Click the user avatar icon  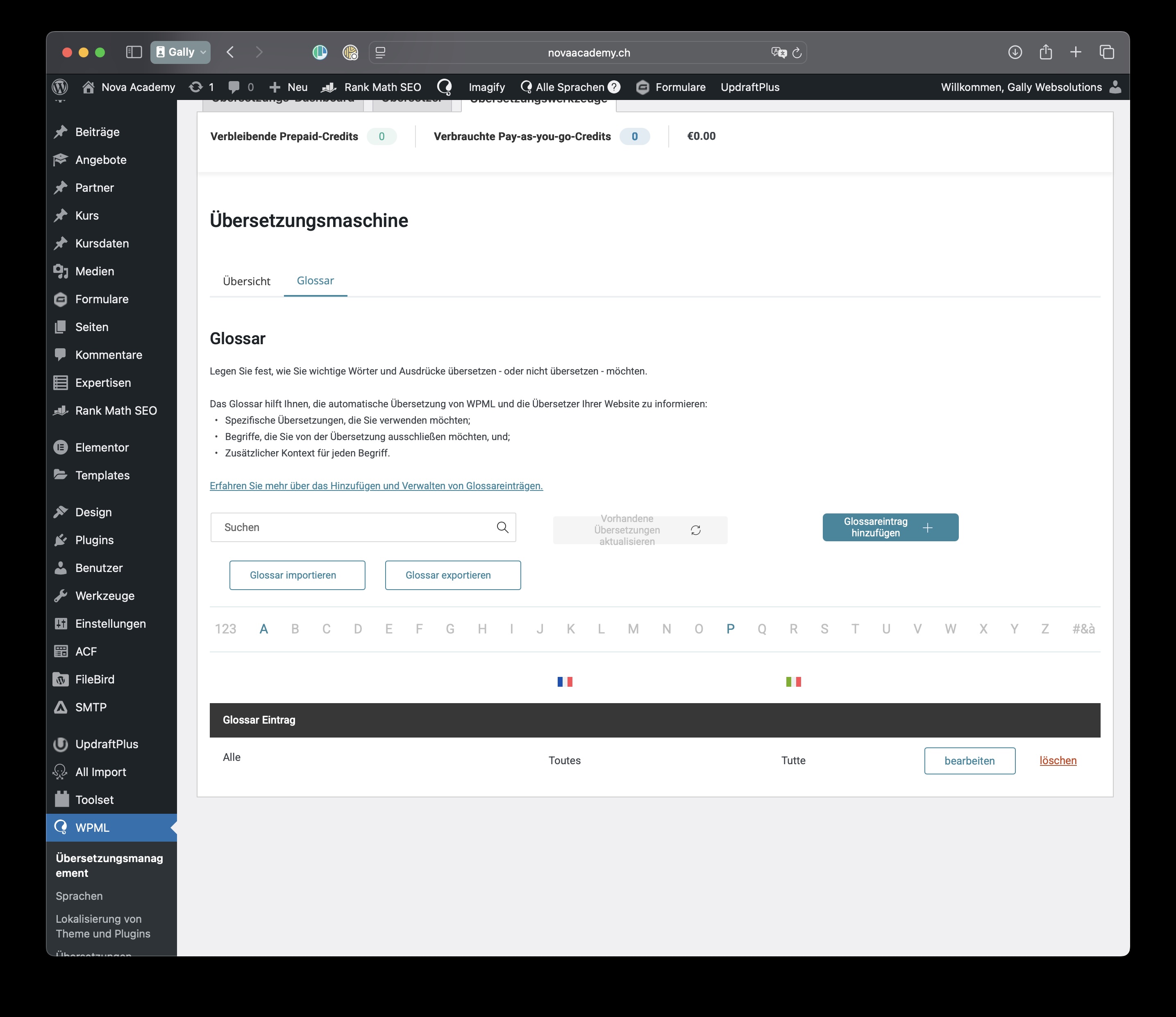(x=1115, y=87)
